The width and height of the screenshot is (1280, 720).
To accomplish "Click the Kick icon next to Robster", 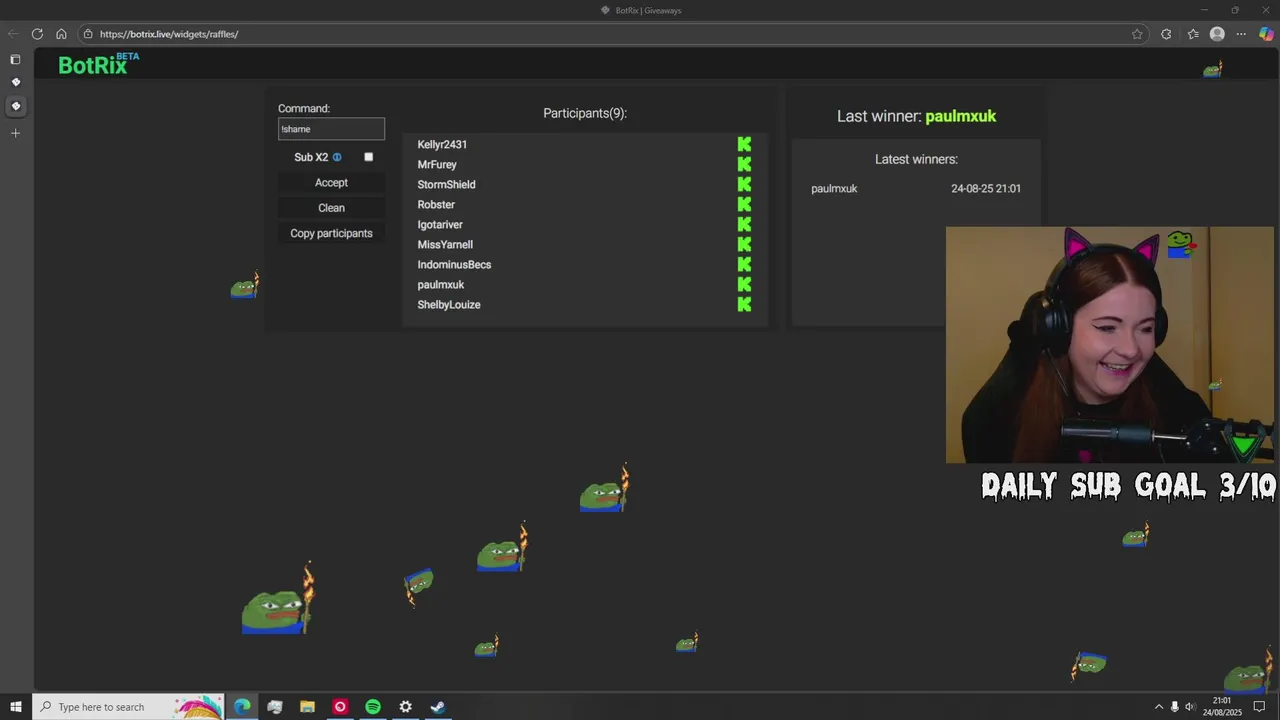I will click(x=744, y=204).
